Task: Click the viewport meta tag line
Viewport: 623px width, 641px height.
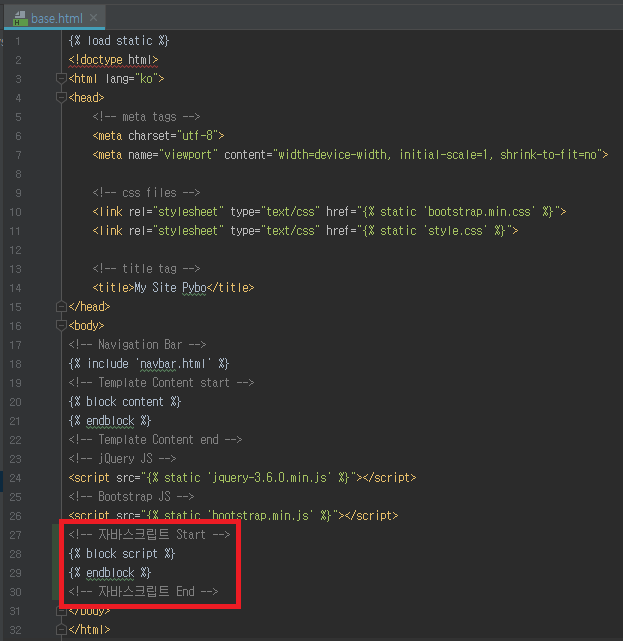Action: tap(350, 155)
